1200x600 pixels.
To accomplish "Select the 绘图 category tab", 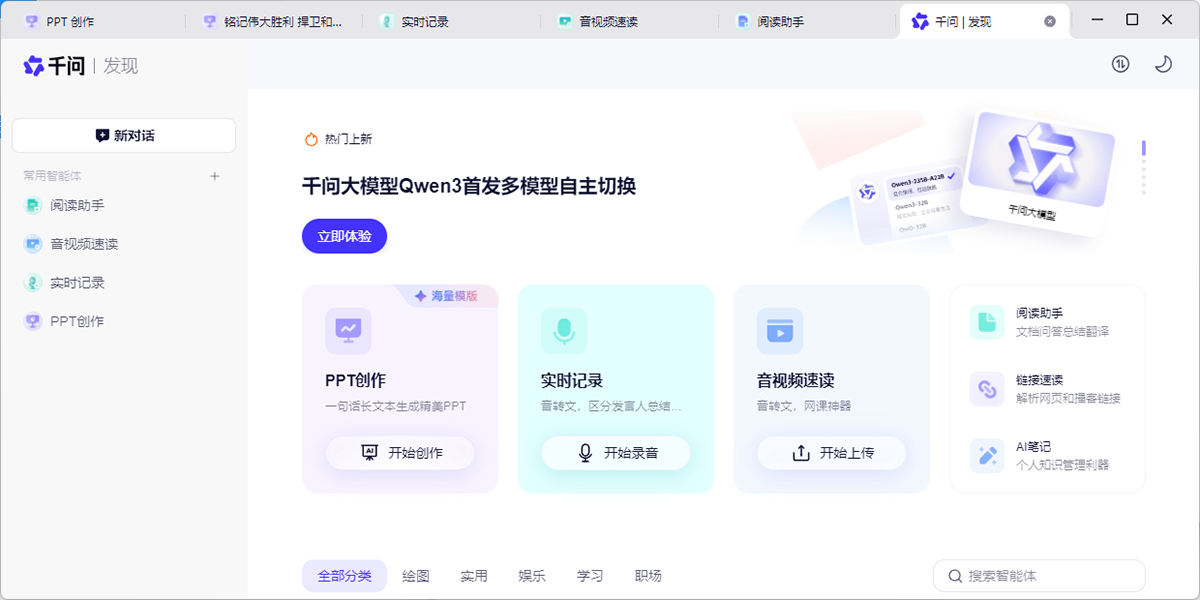I will coord(416,576).
